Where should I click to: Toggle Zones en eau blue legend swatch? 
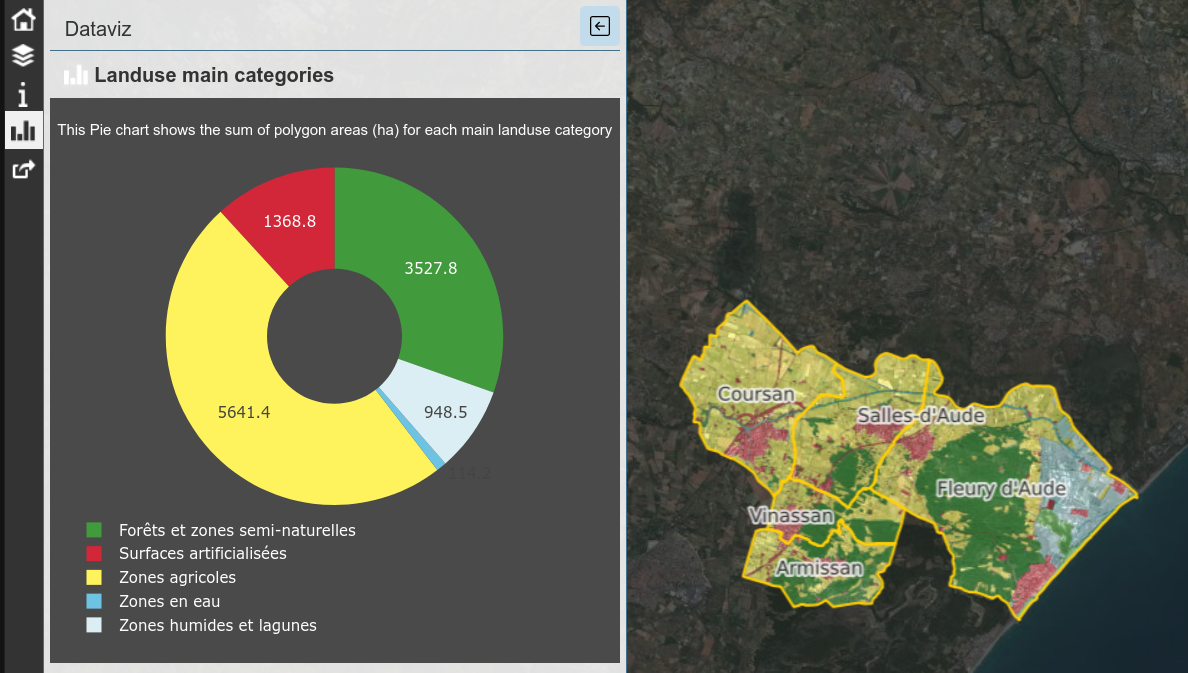coord(94,601)
